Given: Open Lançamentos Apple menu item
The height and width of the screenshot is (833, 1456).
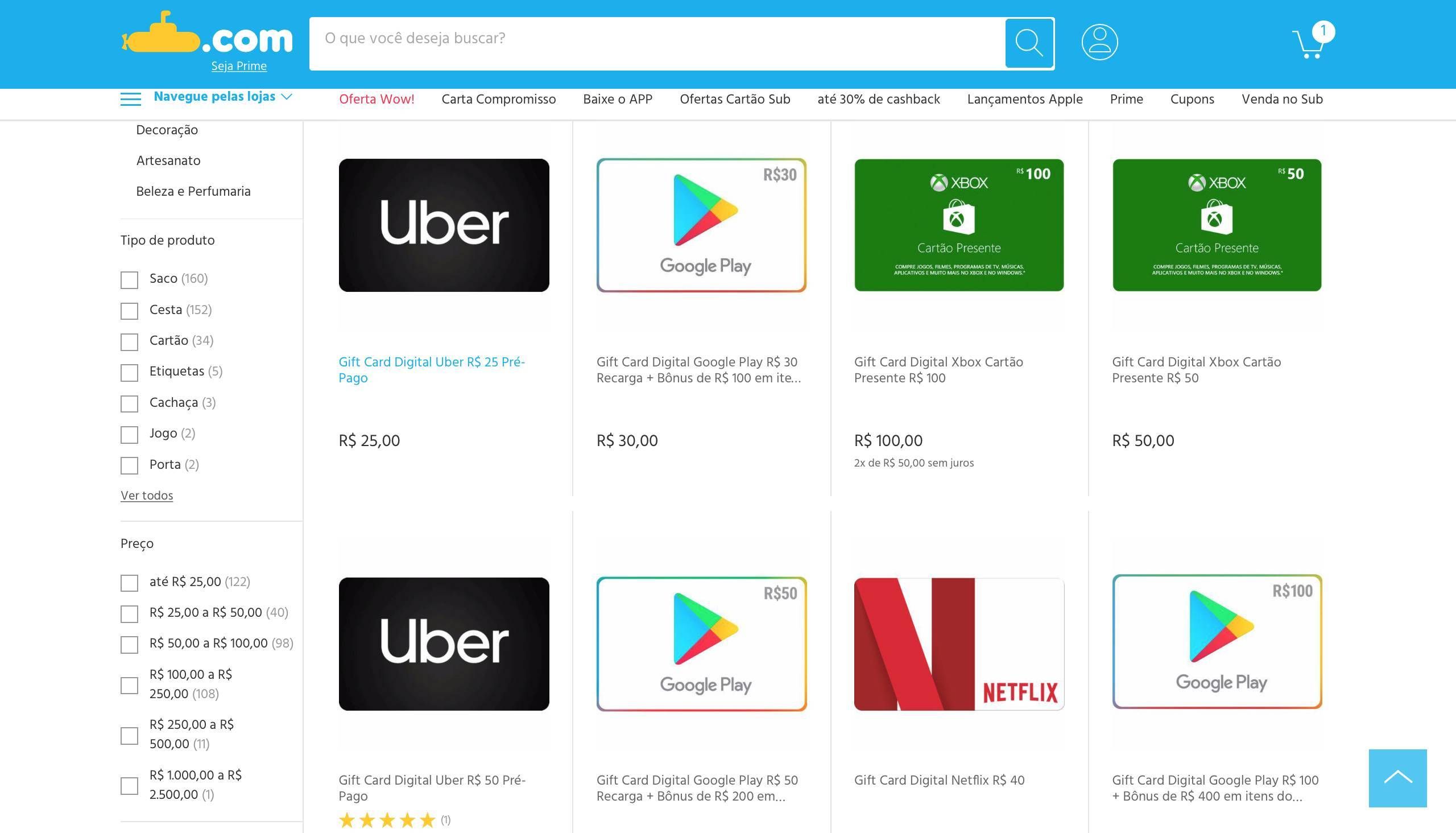Looking at the screenshot, I should [1025, 99].
